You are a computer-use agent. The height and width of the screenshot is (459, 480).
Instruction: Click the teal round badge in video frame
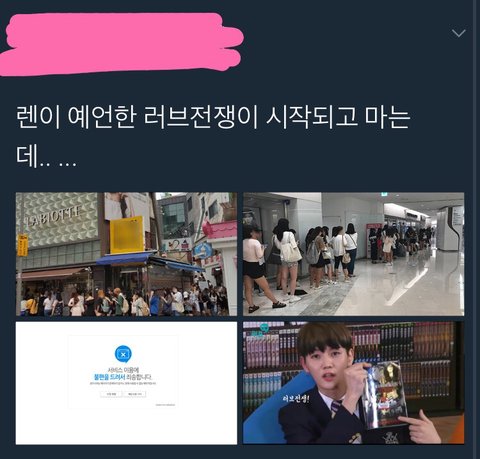(x=264, y=328)
